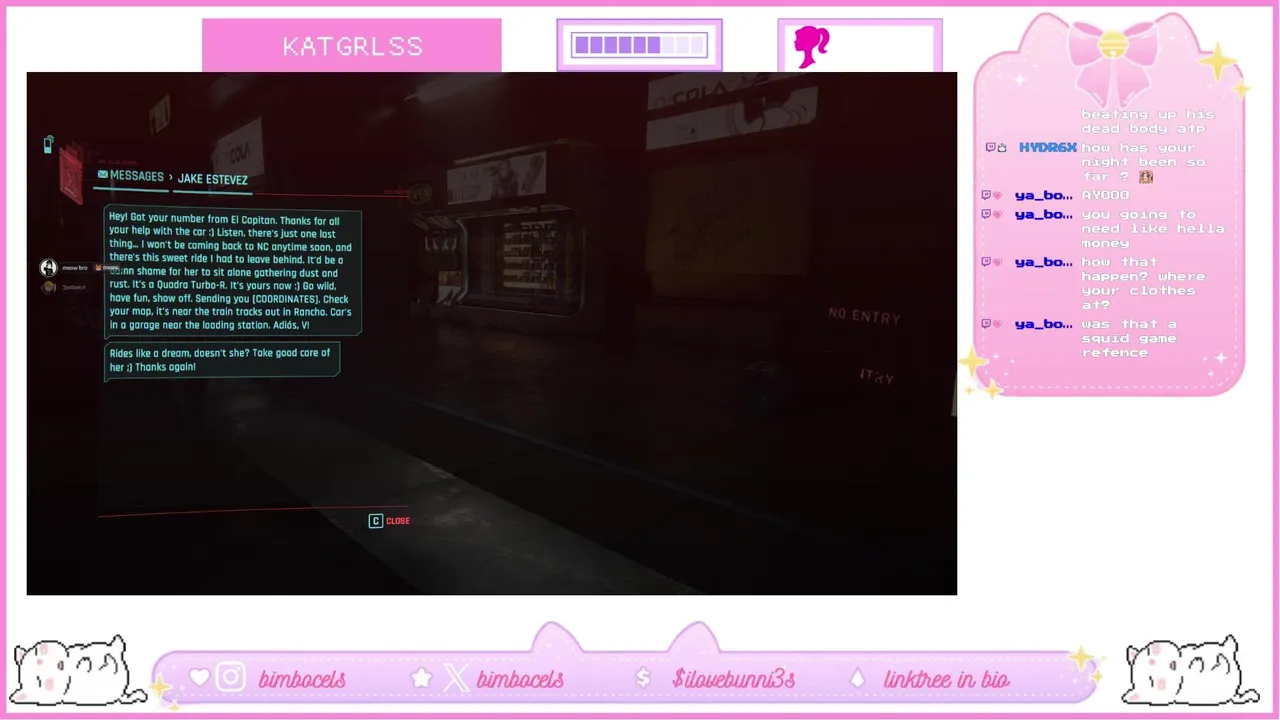Click heart badge beside 'how that happen' message
Screen dimensions: 1280x720
[x=997, y=262]
